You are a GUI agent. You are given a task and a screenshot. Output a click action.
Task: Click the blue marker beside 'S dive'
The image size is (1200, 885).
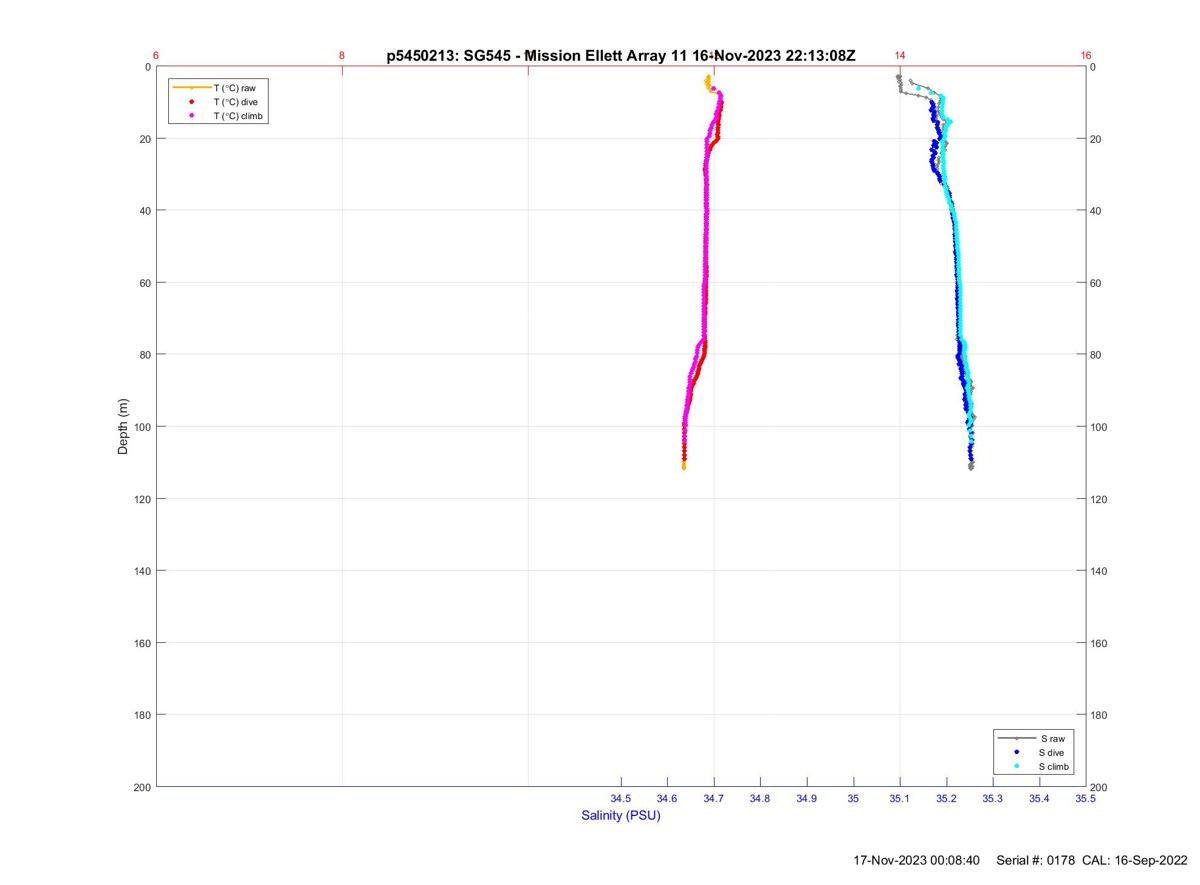coord(1016,752)
